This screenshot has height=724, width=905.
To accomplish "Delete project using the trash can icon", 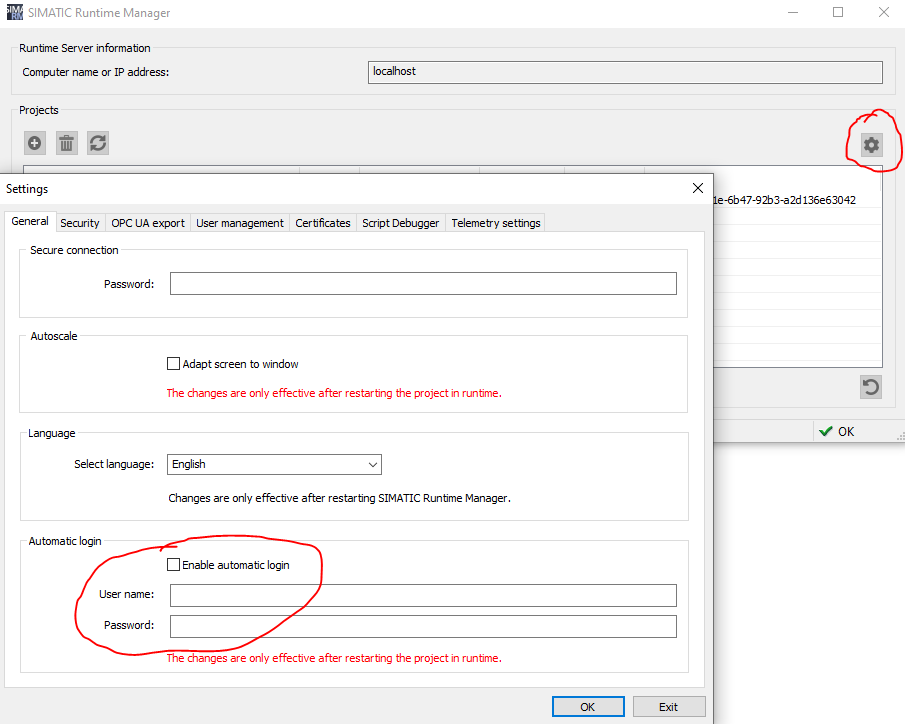I will pos(66,143).
